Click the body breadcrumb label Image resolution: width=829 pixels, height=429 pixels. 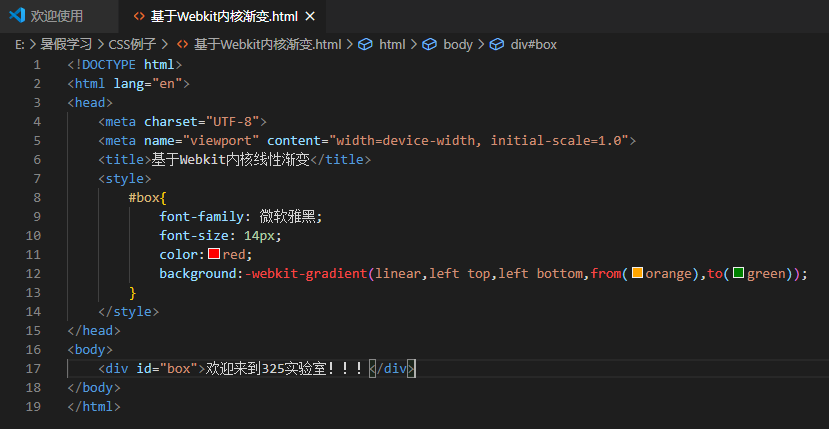point(458,45)
